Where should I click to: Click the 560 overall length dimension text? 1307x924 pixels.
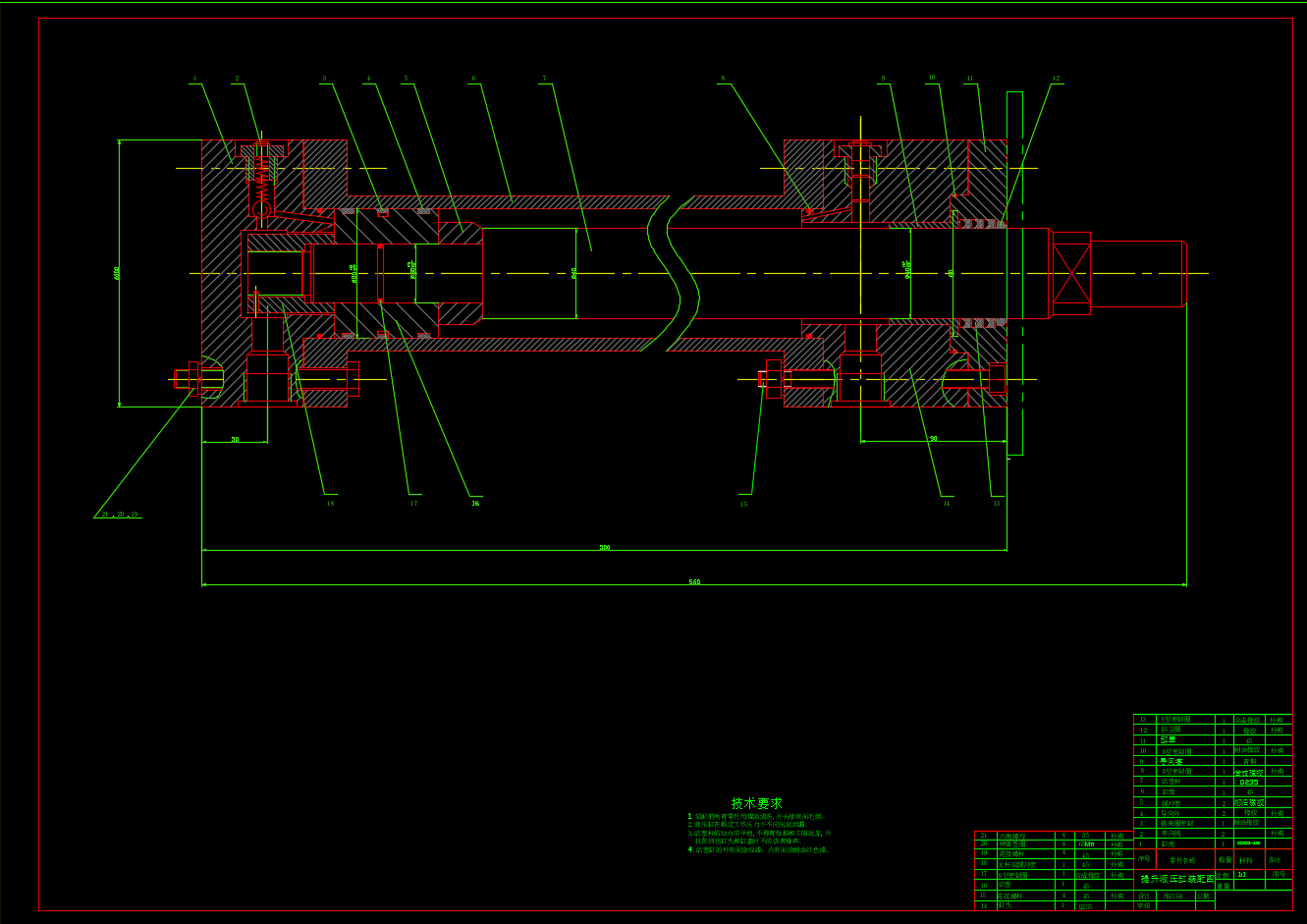[694, 582]
